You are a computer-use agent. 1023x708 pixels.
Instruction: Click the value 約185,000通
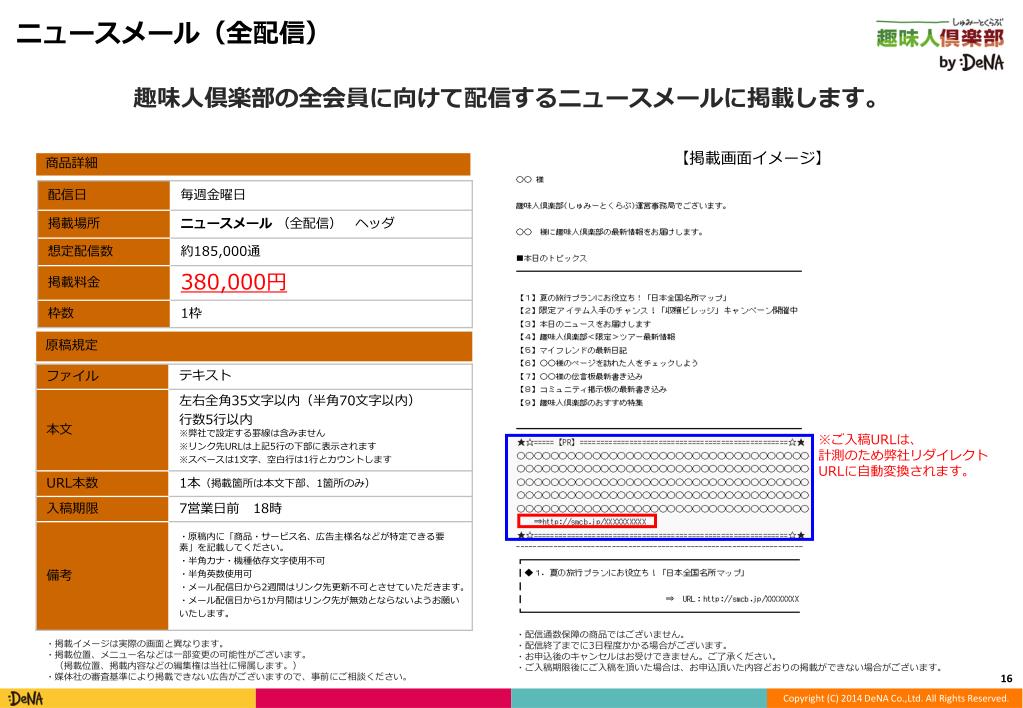click(x=221, y=251)
